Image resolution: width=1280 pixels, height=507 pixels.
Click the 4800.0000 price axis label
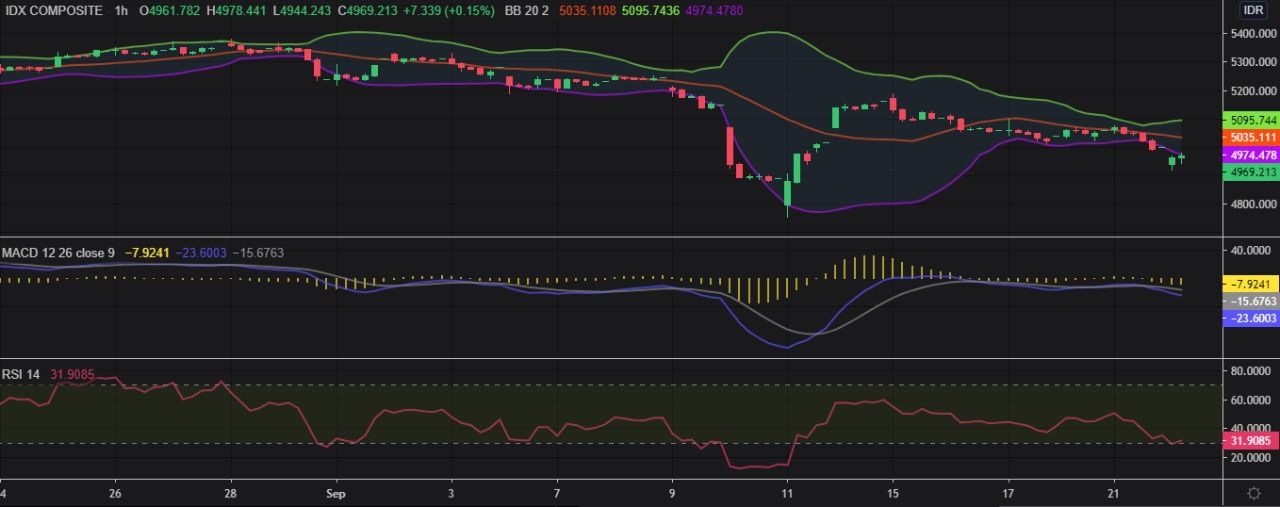1256,205
